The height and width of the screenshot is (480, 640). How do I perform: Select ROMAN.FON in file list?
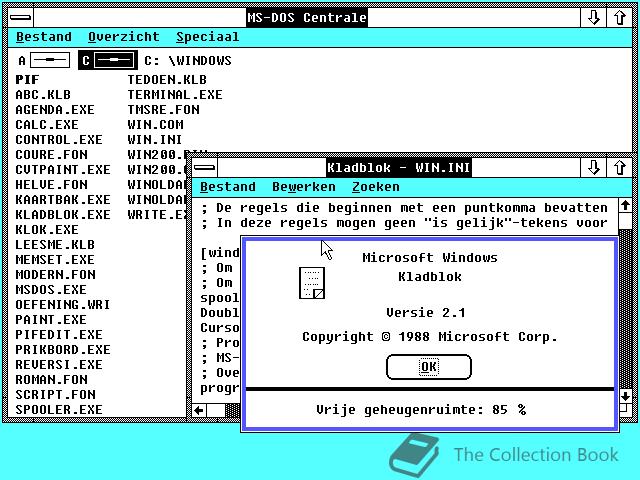[x=51, y=380]
